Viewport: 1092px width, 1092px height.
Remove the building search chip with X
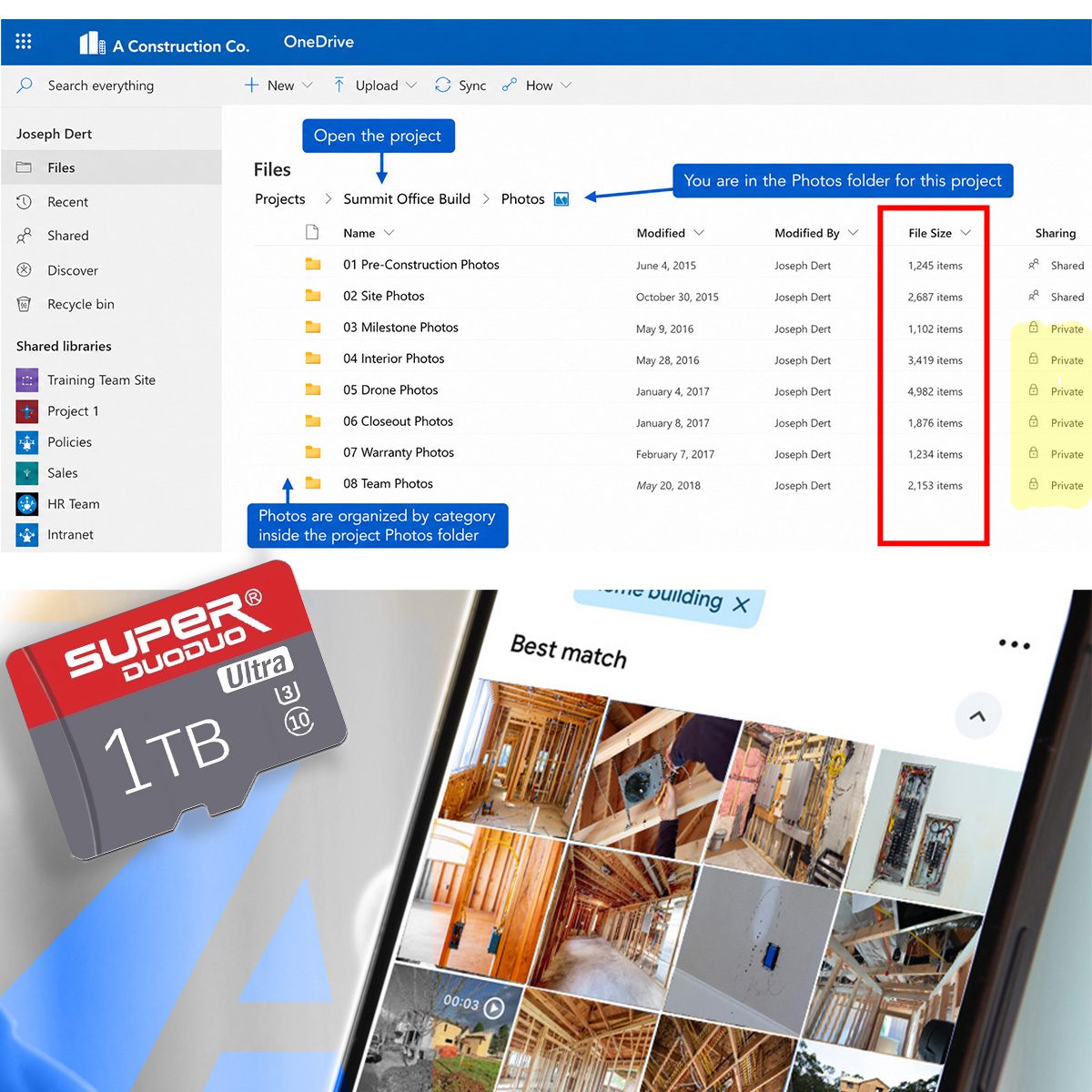click(x=741, y=604)
